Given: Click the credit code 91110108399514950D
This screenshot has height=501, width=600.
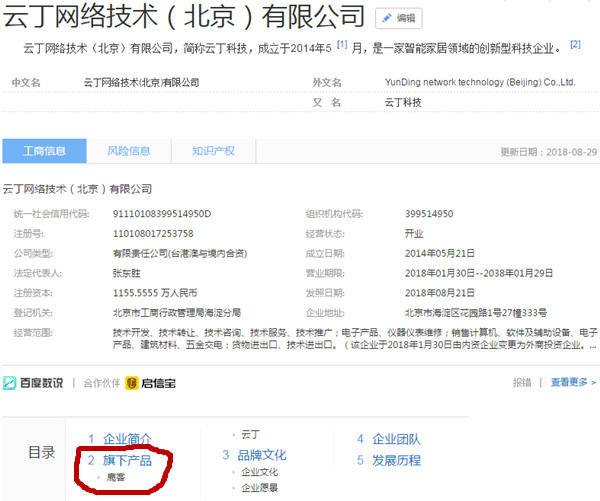Looking at the screenshot, I should (x=162, y=214).
